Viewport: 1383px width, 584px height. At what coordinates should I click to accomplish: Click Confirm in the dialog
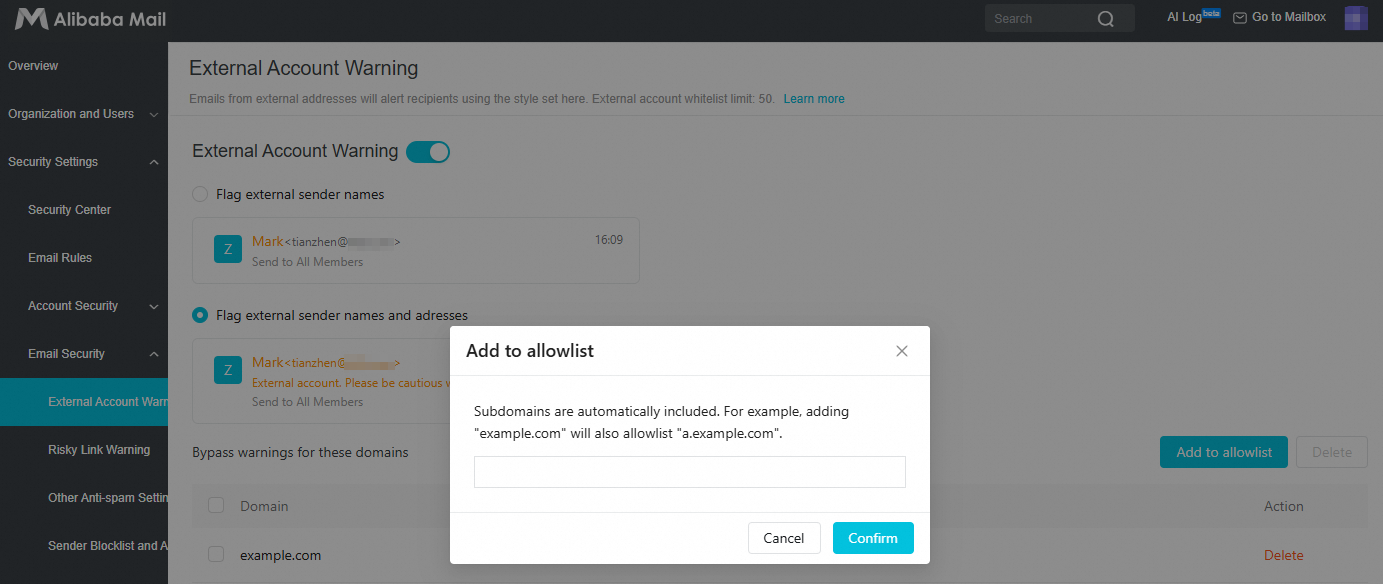873,538
